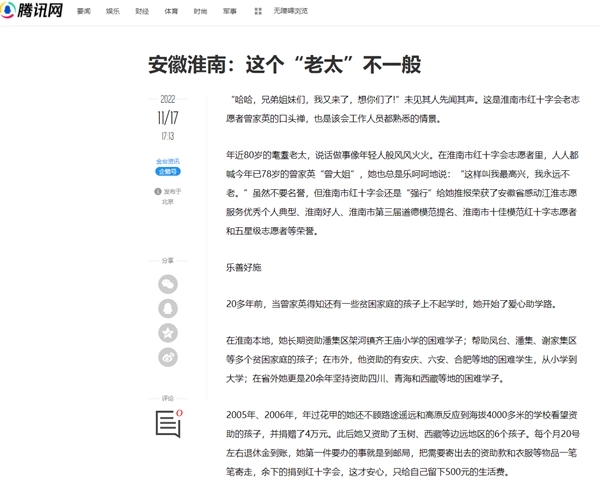Viewport: 600px width, 492px height.
Task: Open the comments icon
Action: click(x=167, y=423)
